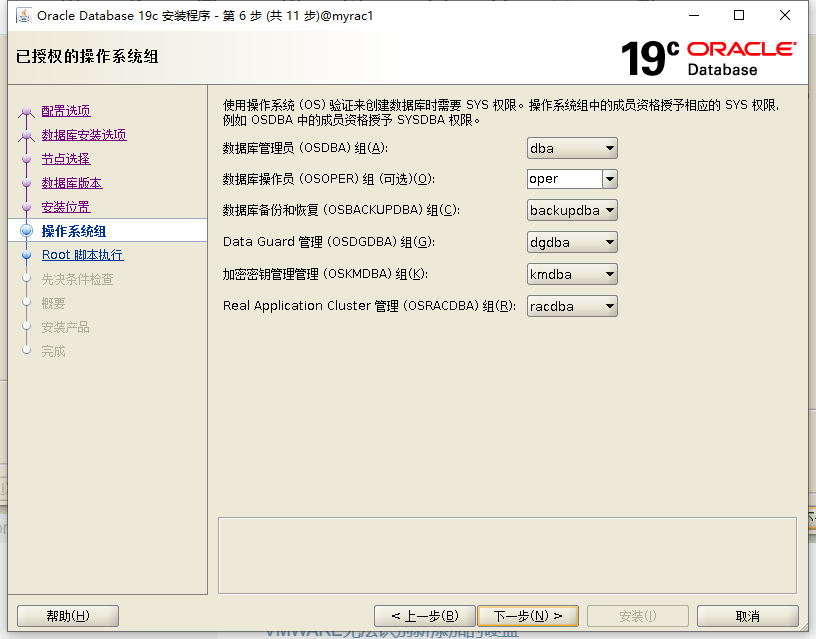Go to the 配置选项 step link
The image size is (816, 639).
point(66,111)
